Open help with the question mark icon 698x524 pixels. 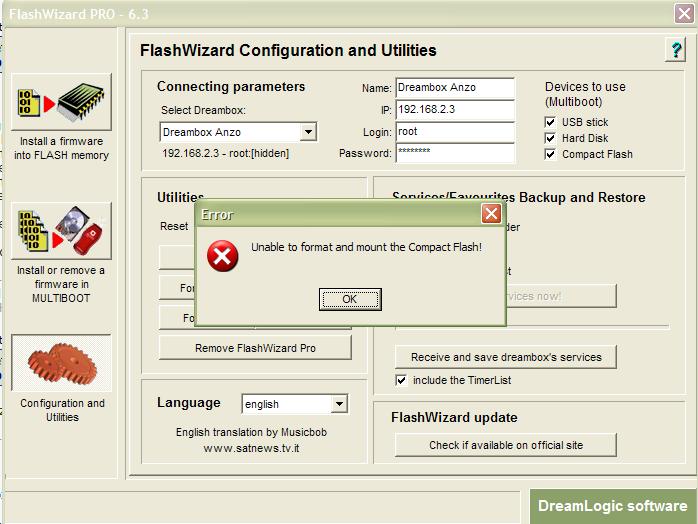[675, 49]
